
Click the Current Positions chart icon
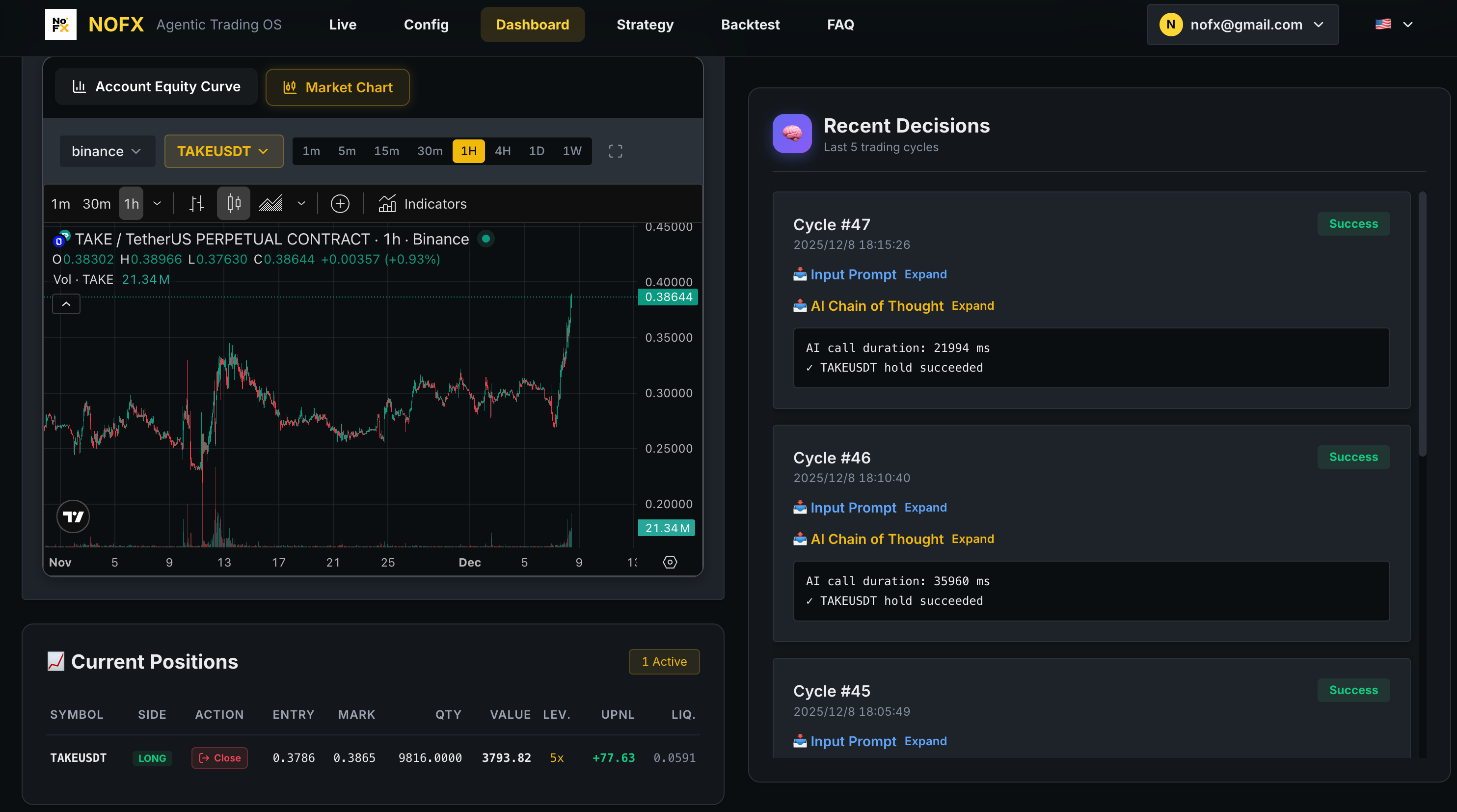coord(55,661)
